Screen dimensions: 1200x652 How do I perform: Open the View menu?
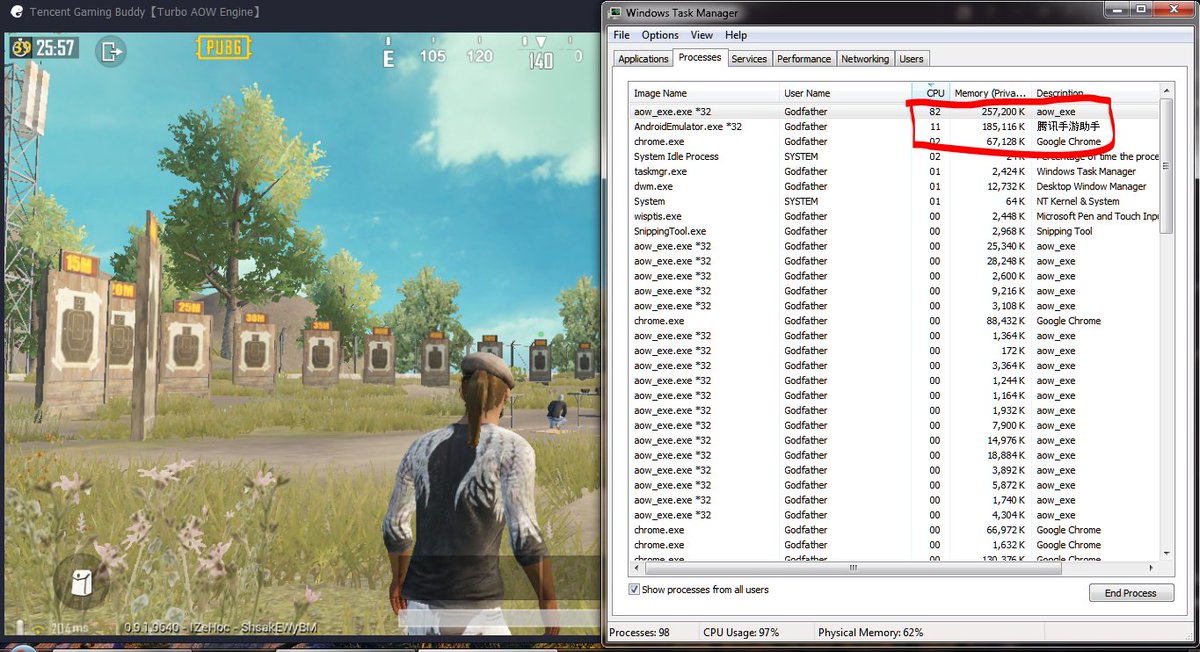[x=702, y=35]
